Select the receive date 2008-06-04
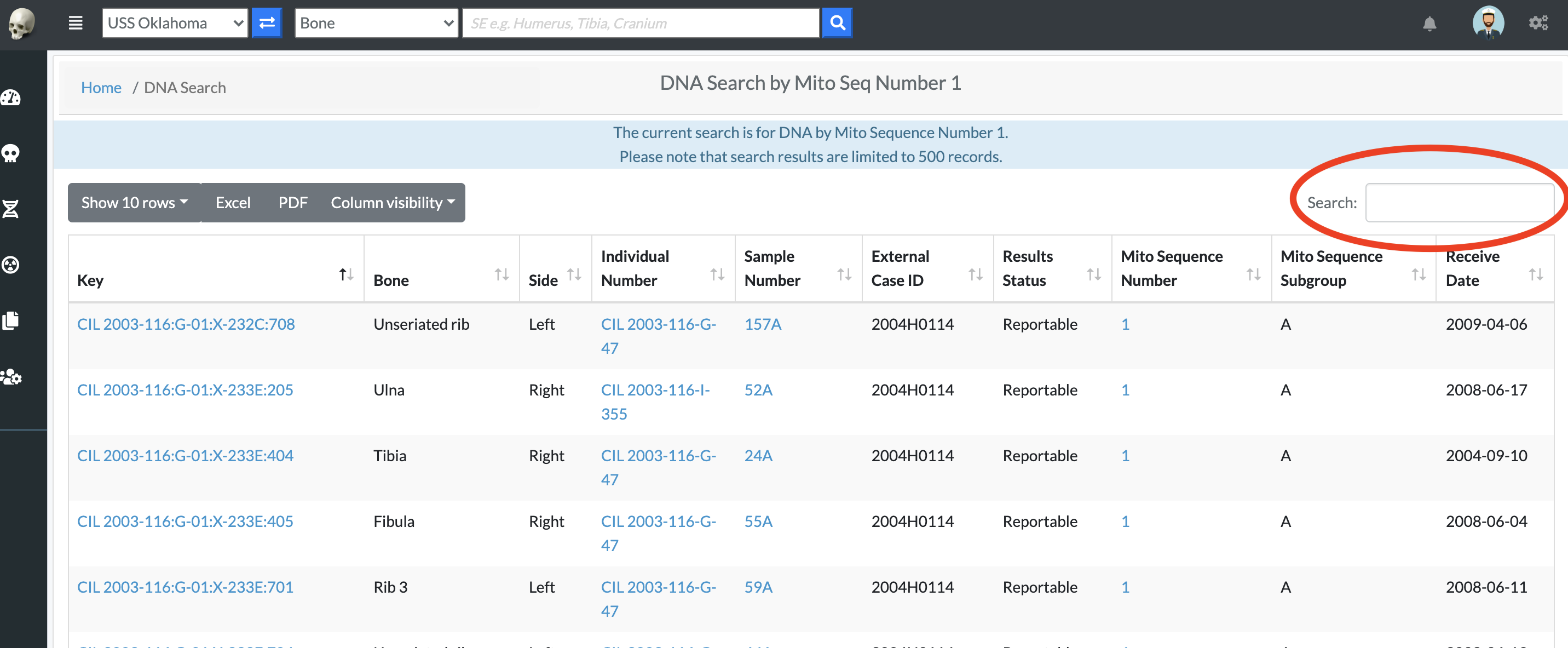Screen dimensions: 1568x648 [1486, 521]
